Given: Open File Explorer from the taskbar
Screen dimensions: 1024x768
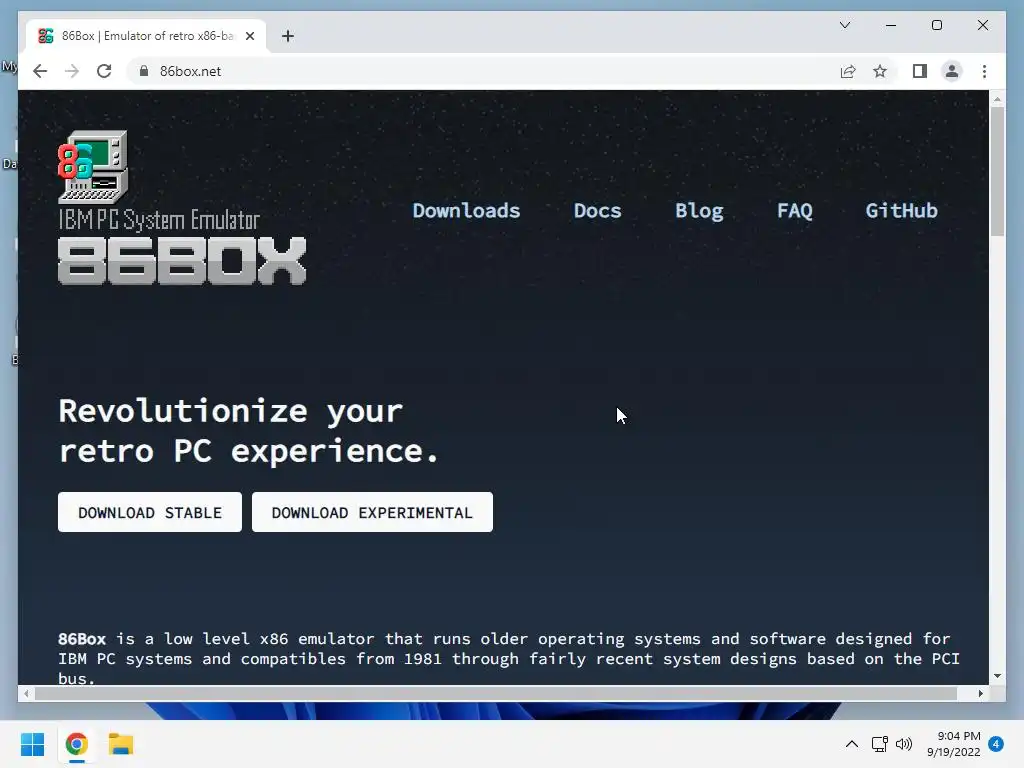Looking at the screenshot, I should pyautogui.click(x=121, y=744).
